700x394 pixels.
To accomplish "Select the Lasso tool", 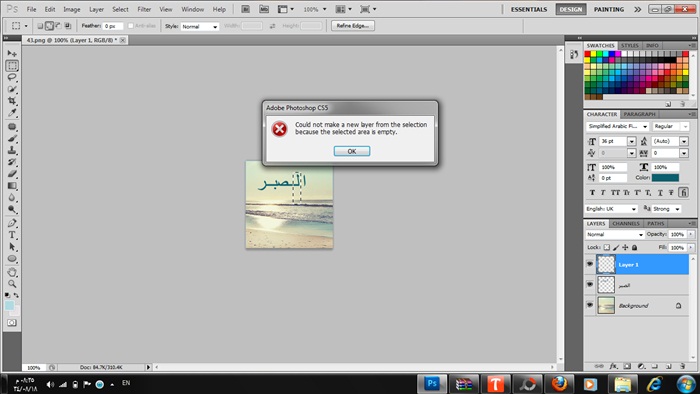I will click(12, 77).
